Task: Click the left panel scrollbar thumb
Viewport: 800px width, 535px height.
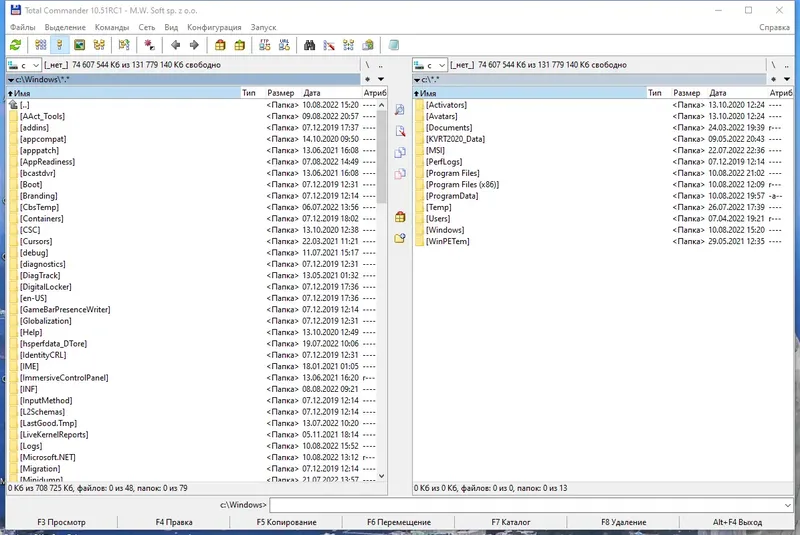Action: [x=382, y=156]
